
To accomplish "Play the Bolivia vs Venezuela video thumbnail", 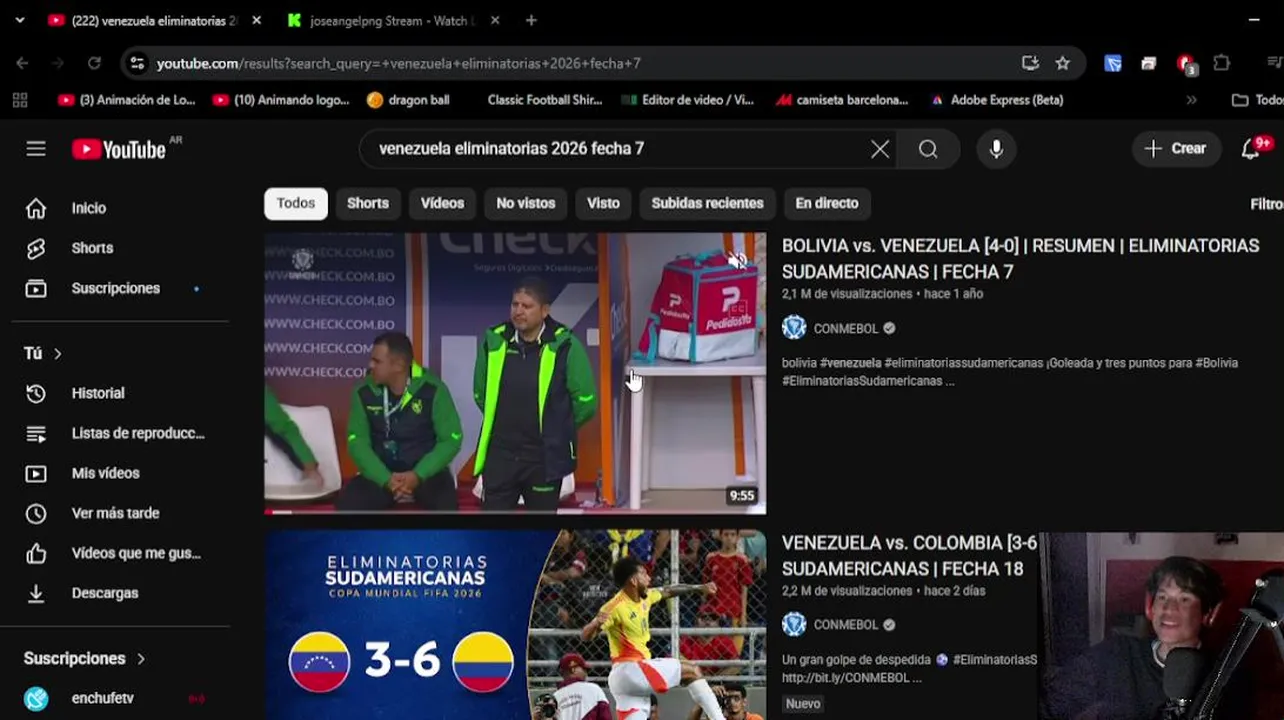I will 515,373.
